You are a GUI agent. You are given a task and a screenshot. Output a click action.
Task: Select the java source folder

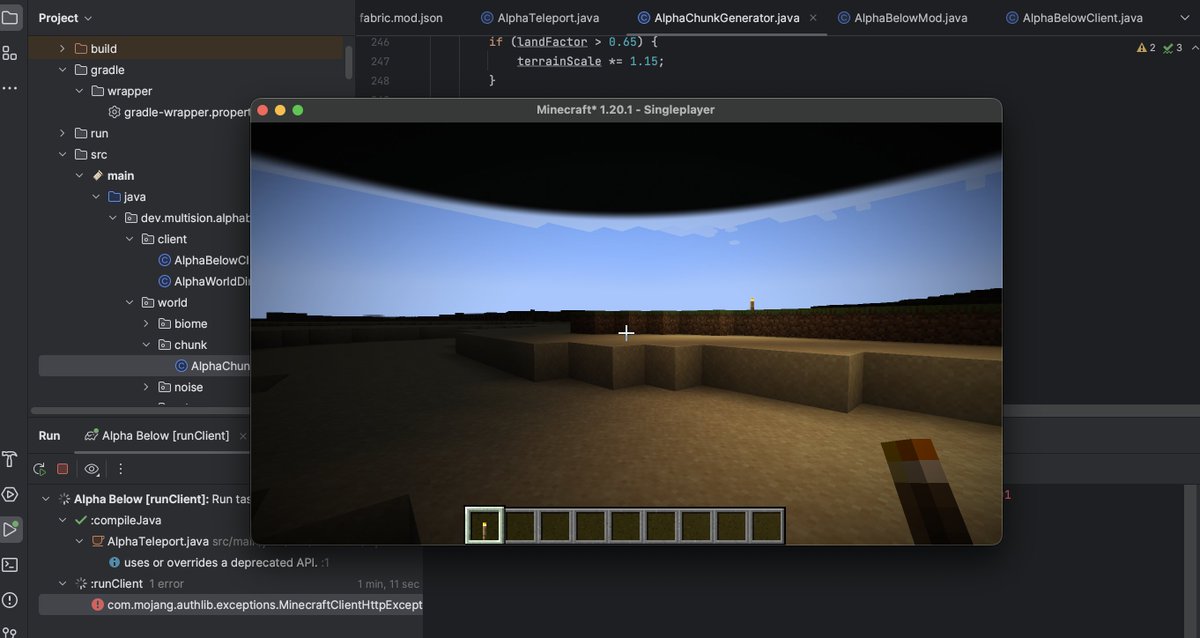[127, 197]
